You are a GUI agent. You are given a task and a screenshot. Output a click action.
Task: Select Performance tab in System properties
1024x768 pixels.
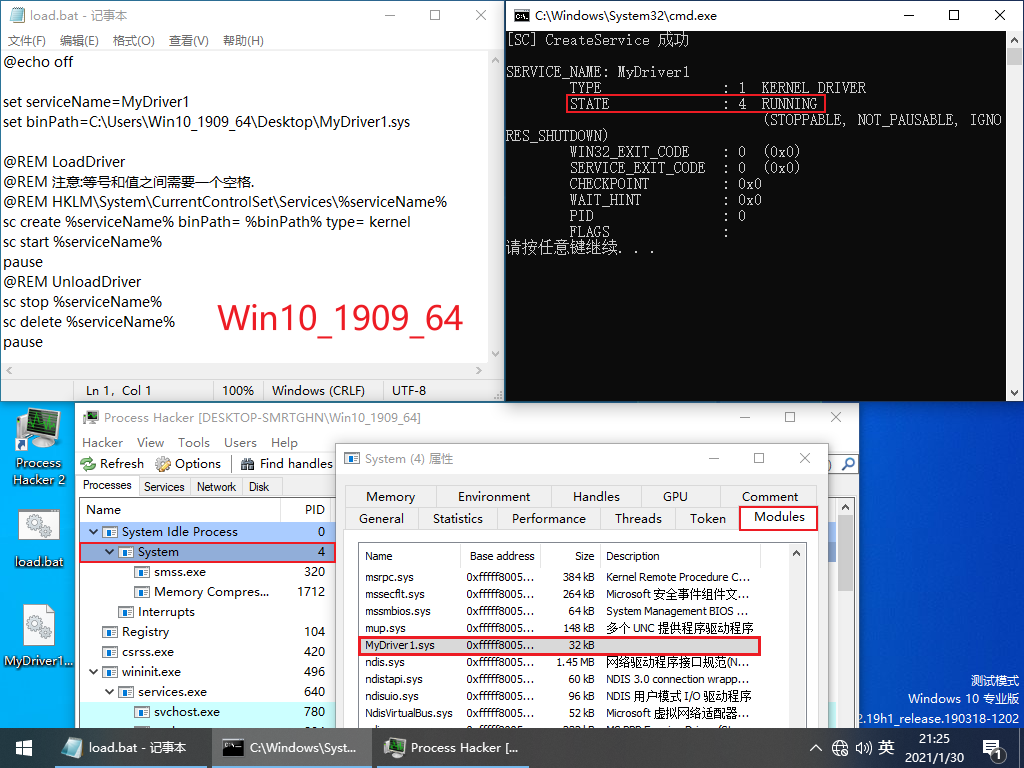549,519
